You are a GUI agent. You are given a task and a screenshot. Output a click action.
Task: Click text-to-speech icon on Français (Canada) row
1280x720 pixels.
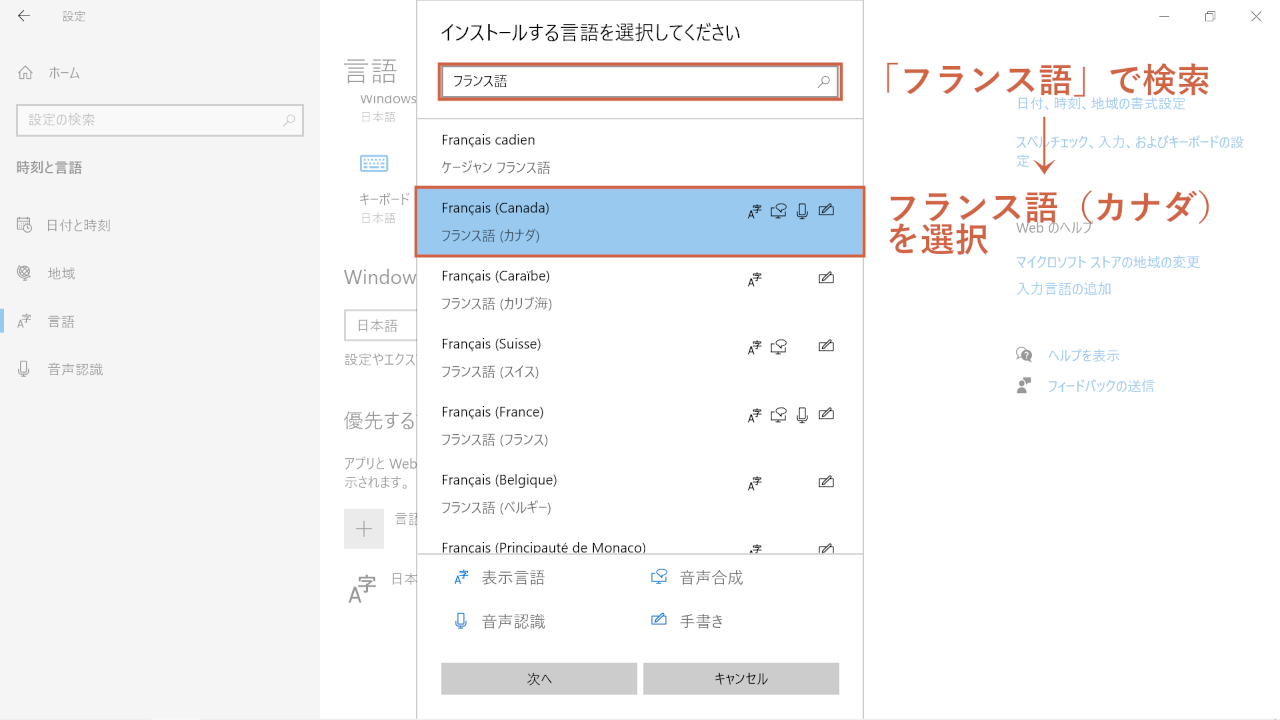coord(778,211)
